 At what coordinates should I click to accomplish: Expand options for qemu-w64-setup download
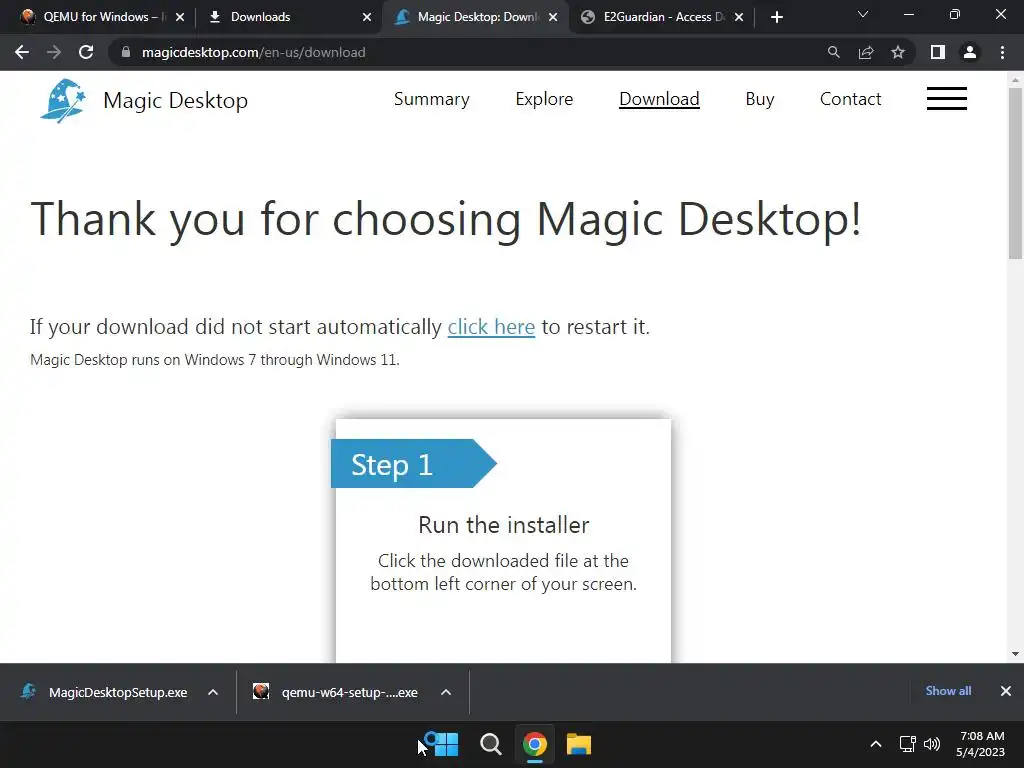coord(446,692)
